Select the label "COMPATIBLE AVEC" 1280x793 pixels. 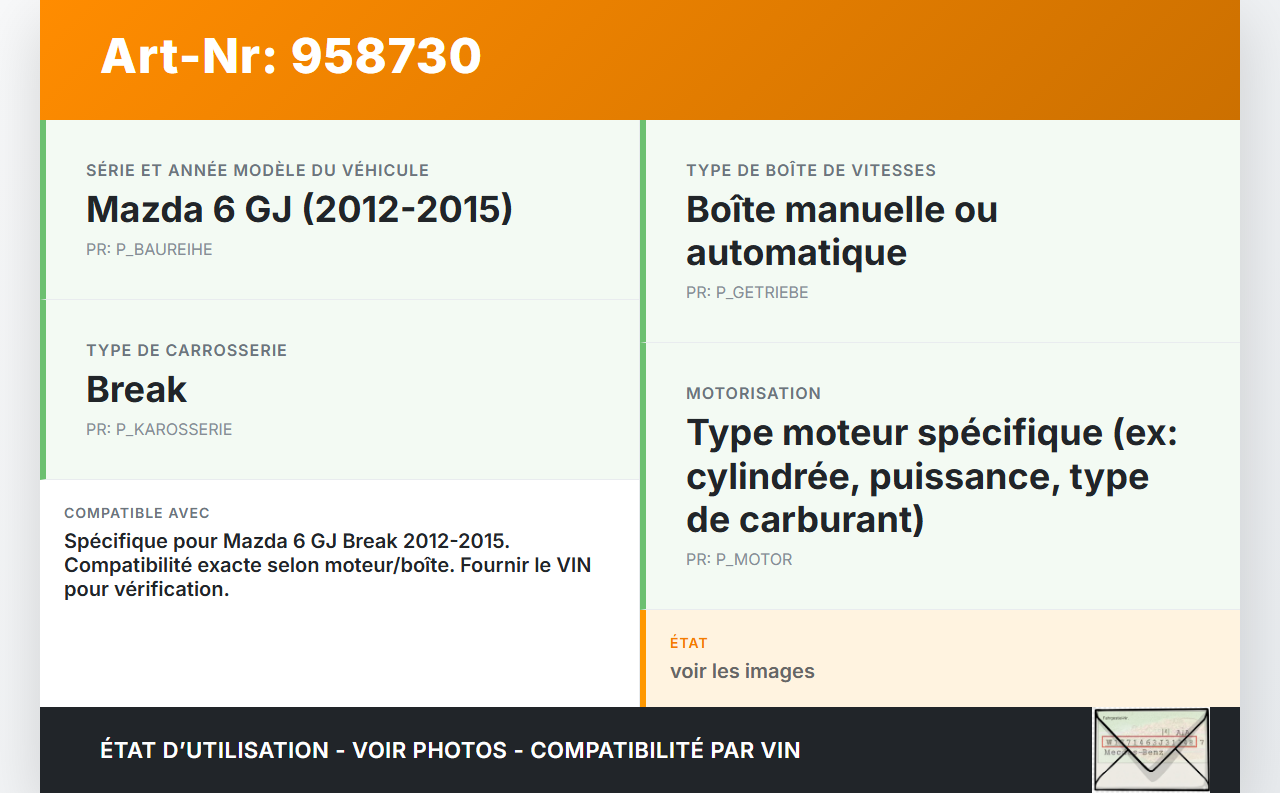[x=137, y=513]
